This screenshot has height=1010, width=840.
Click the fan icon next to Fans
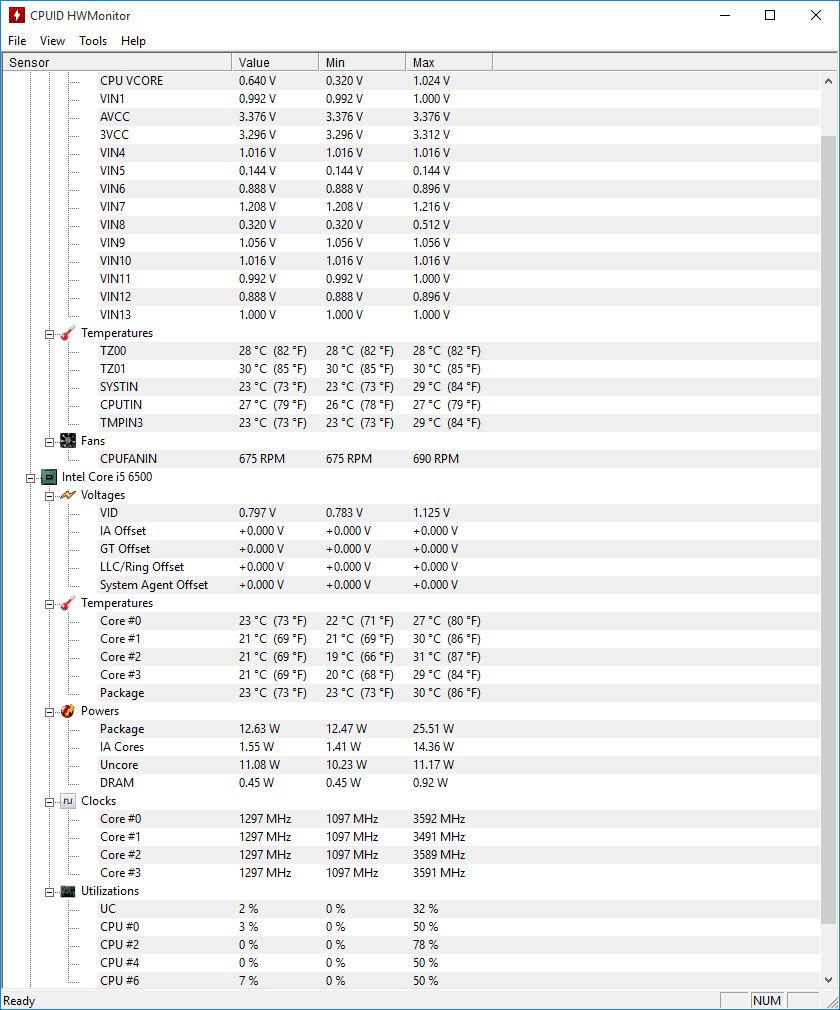tap(68, 441)
